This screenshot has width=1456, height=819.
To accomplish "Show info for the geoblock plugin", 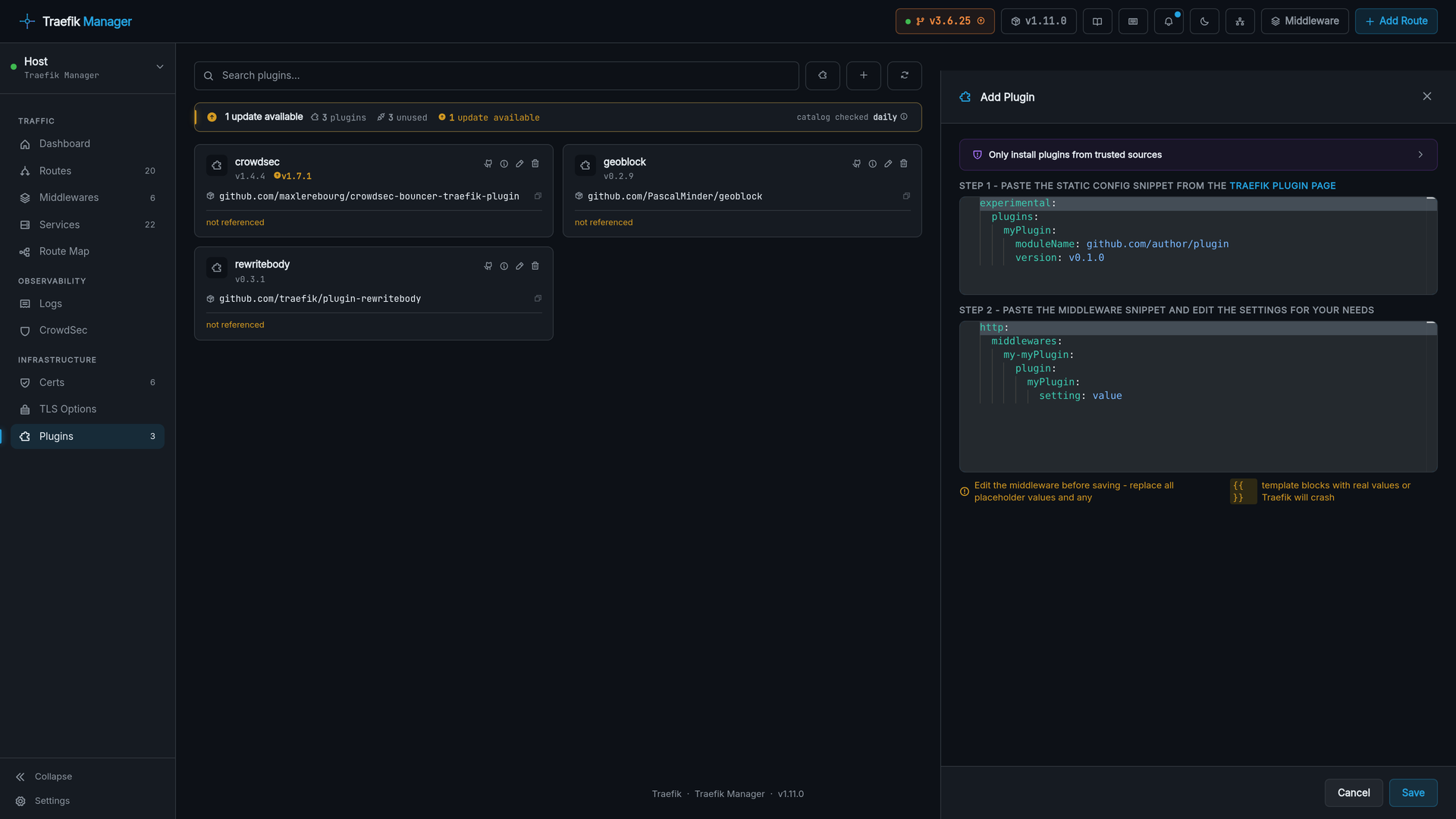I will point(873,164).
